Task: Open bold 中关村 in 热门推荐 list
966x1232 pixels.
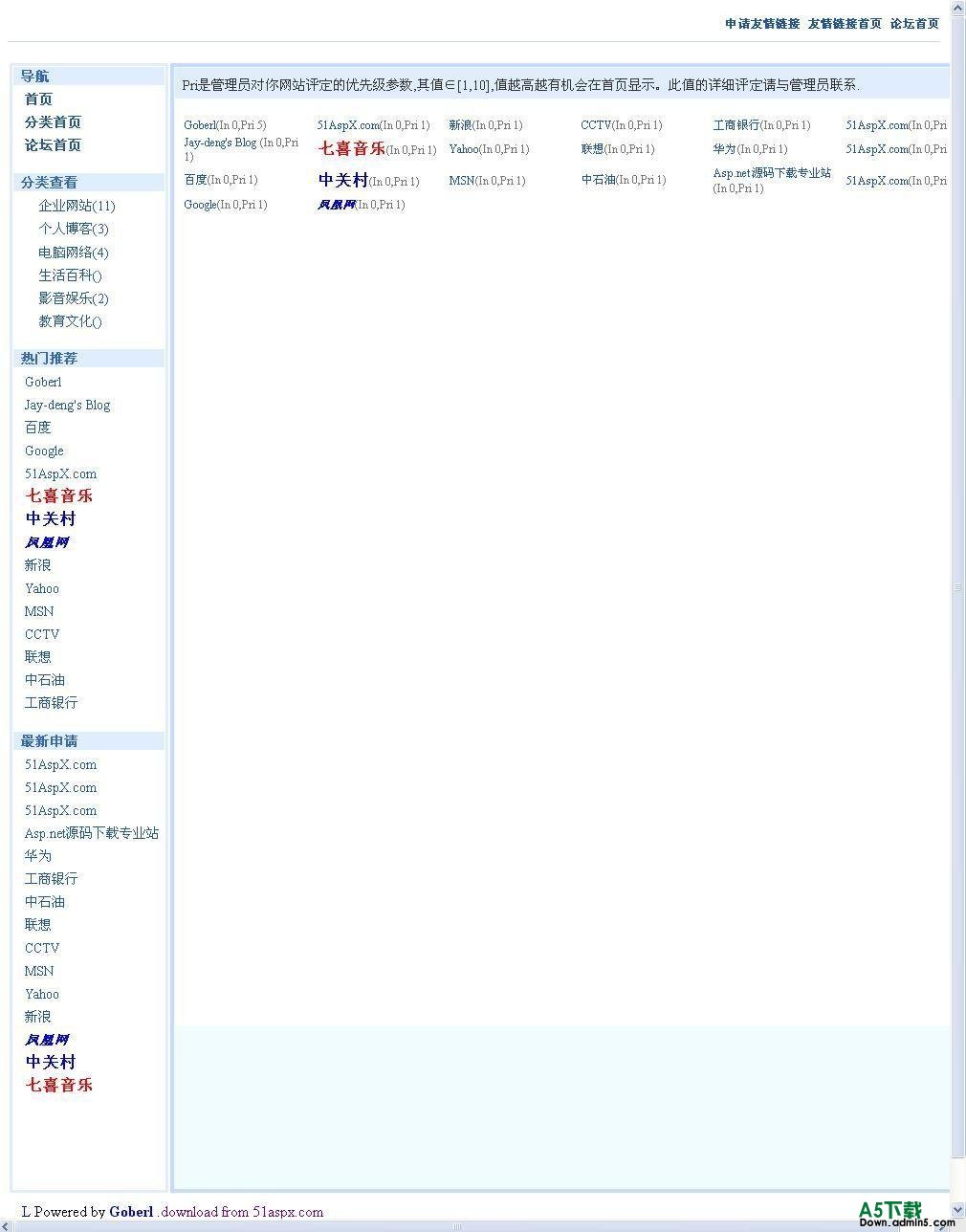Action: tap(51, 518)
